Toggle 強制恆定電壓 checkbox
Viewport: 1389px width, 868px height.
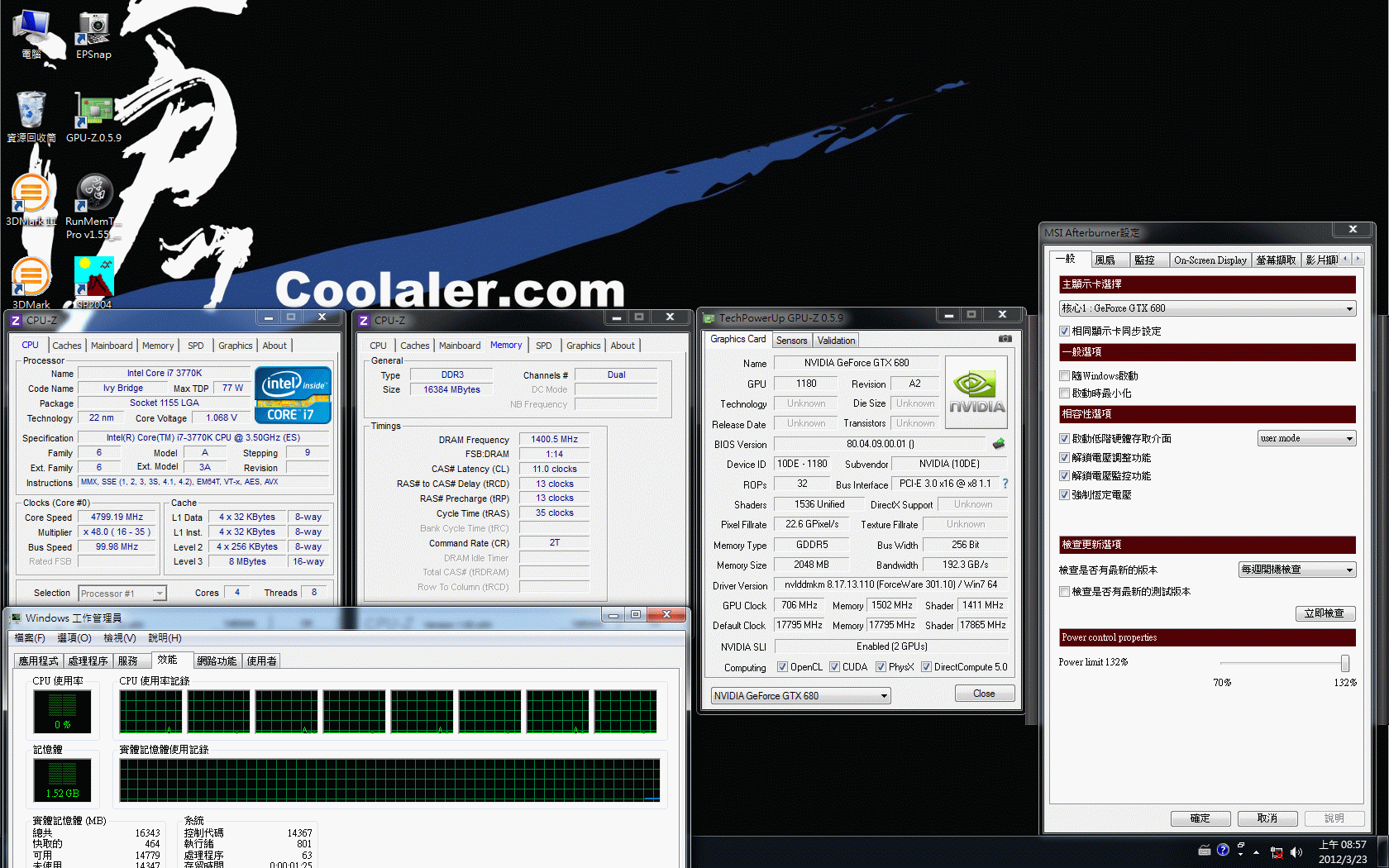click(1065, 495)
